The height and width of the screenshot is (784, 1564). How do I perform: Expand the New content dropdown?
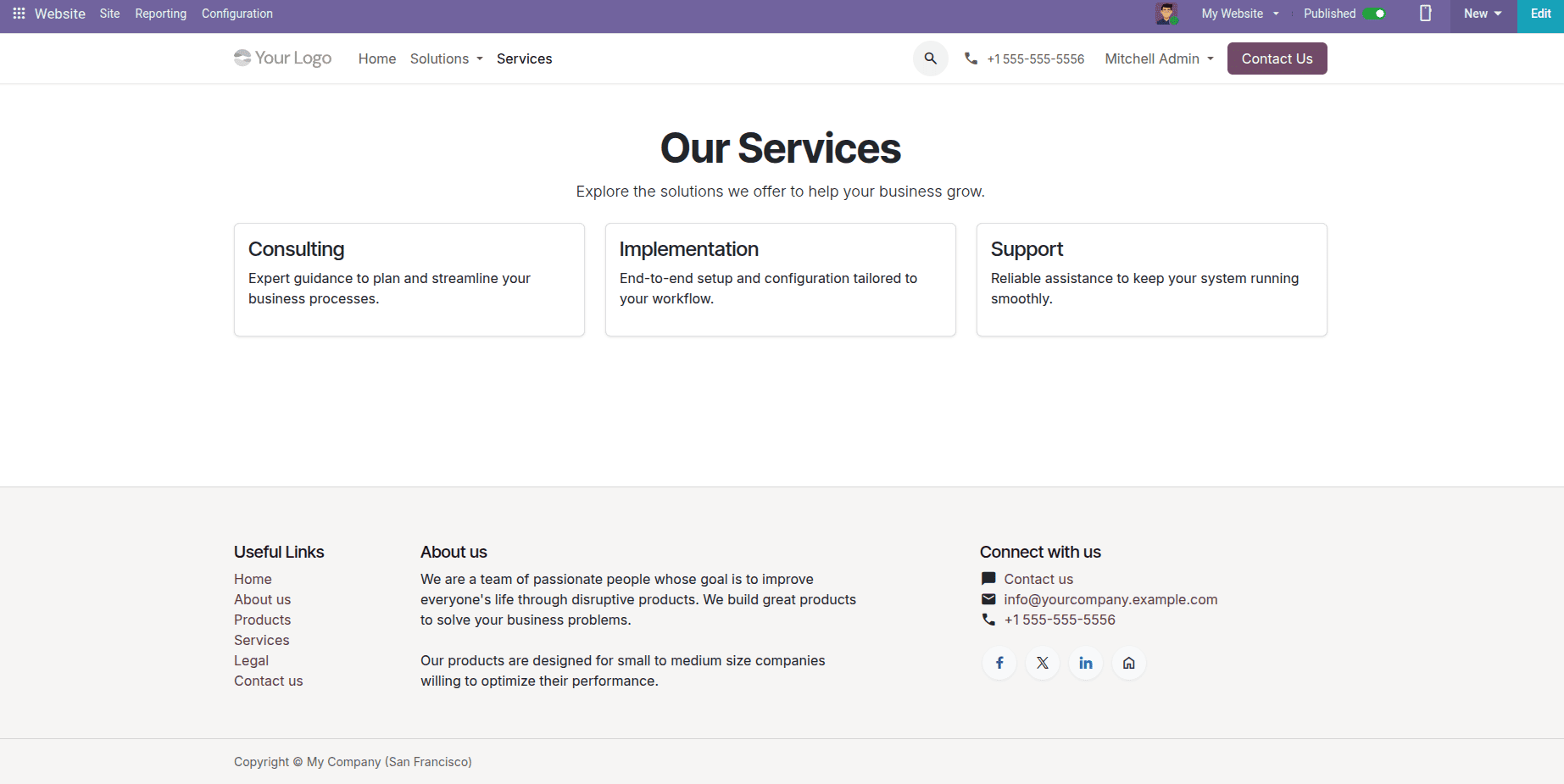click(x=1483, y=14)
